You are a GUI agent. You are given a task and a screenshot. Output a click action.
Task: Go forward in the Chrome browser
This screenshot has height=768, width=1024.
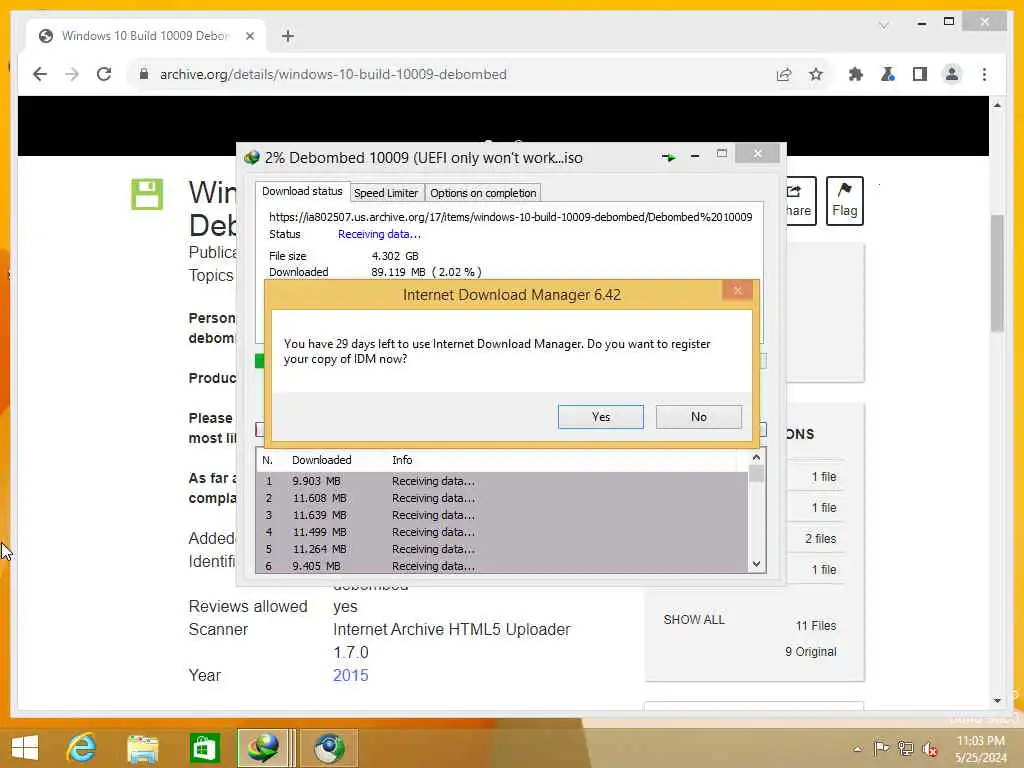click(72, 74)
